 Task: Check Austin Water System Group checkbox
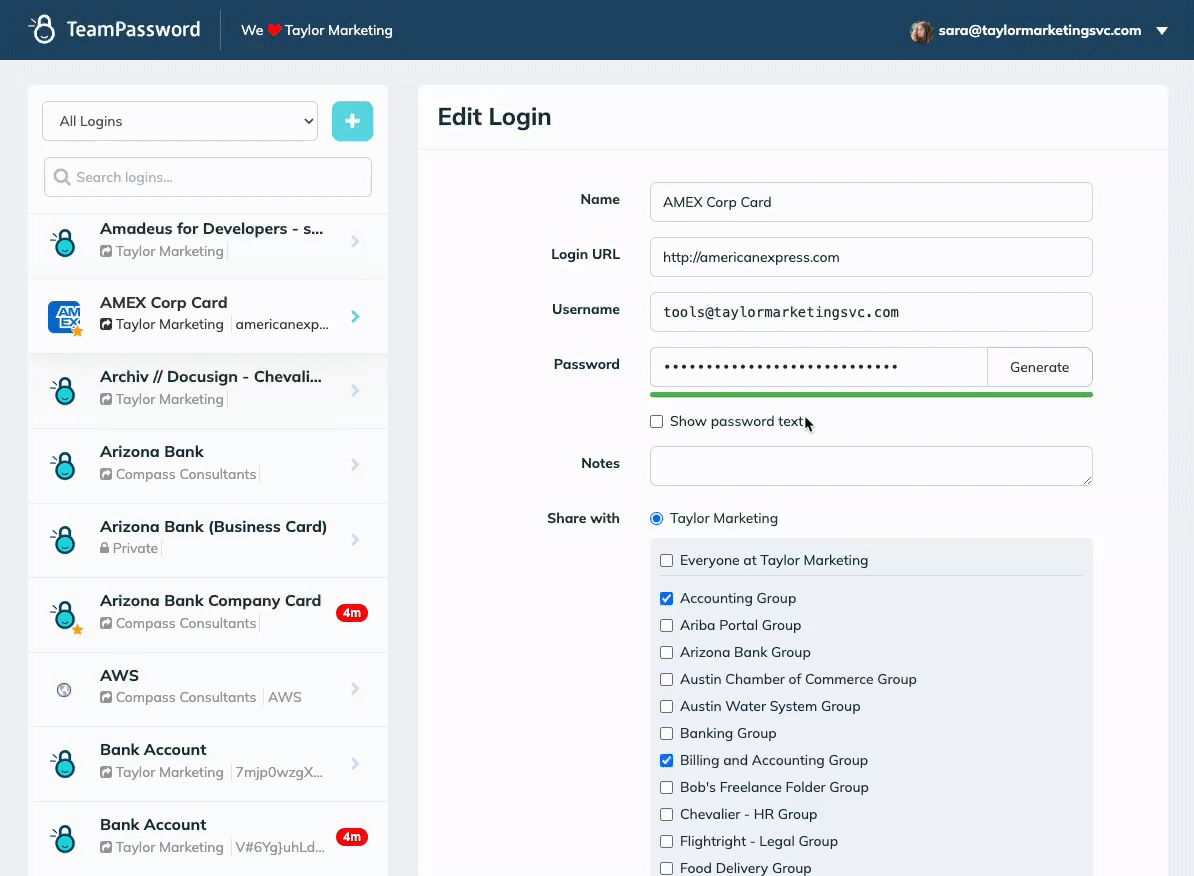click(x=666, y=707)
